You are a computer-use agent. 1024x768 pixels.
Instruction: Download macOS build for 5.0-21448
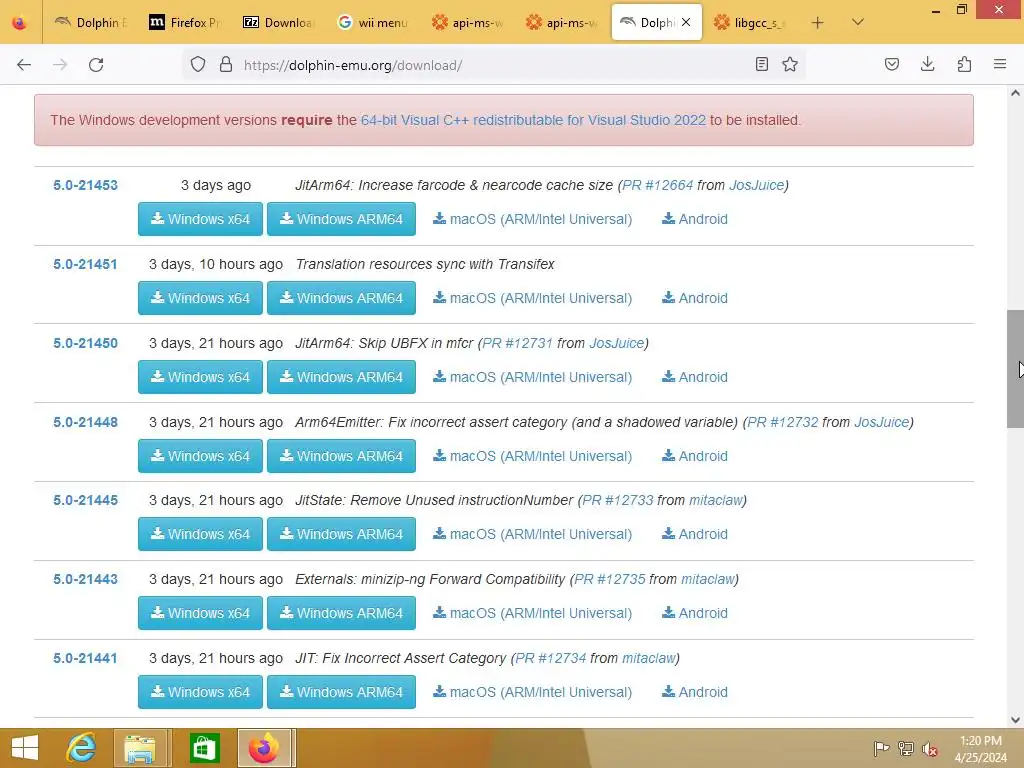(532, 456)
